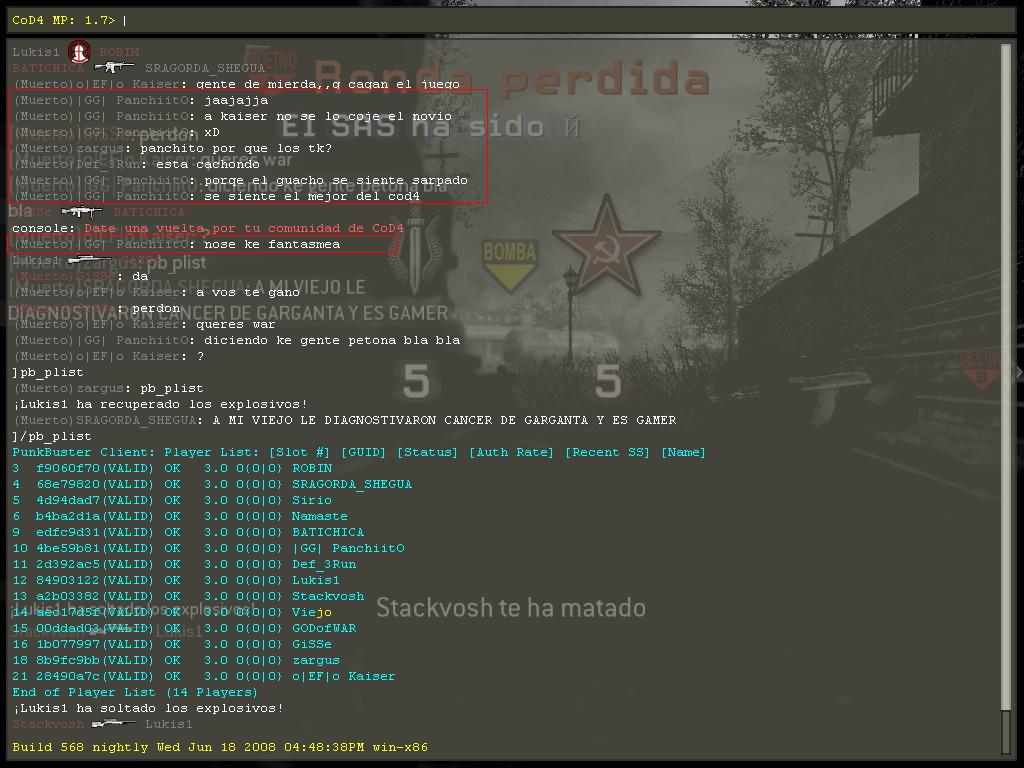
Task: Click the 'Stackvosh te ha matado' message
Action: coord(511,608)
